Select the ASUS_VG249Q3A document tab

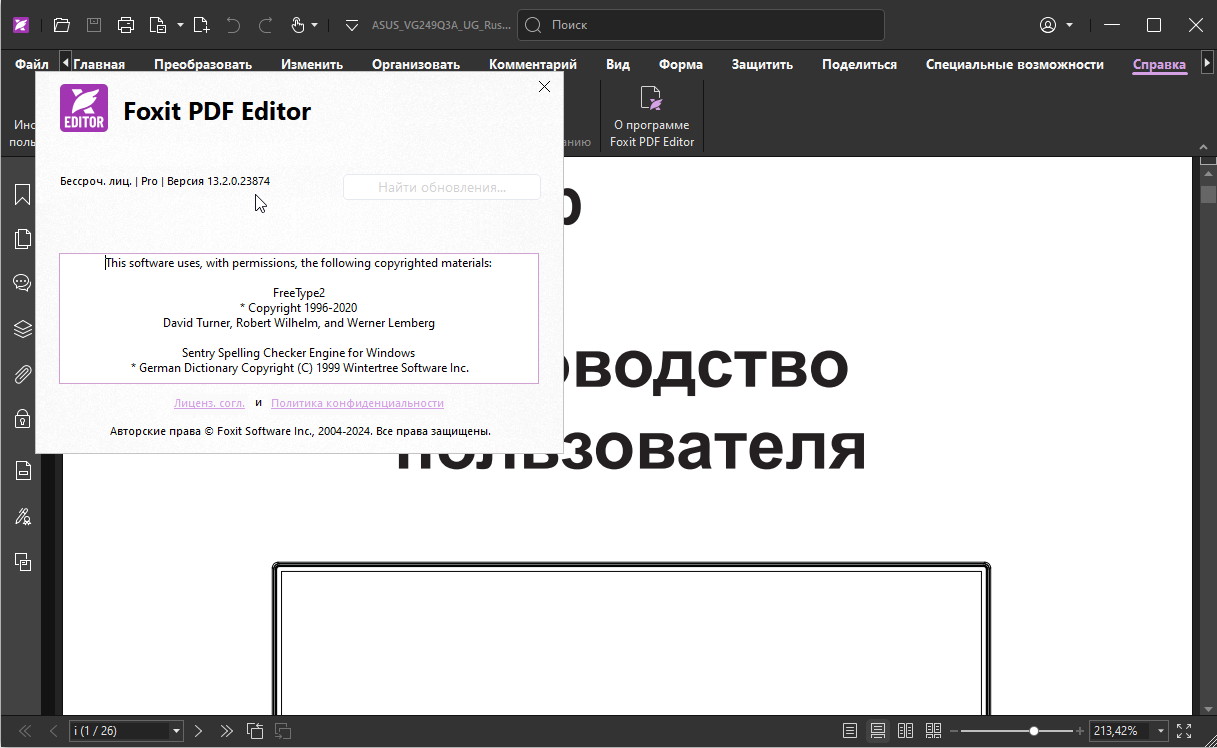pos(441,25)
